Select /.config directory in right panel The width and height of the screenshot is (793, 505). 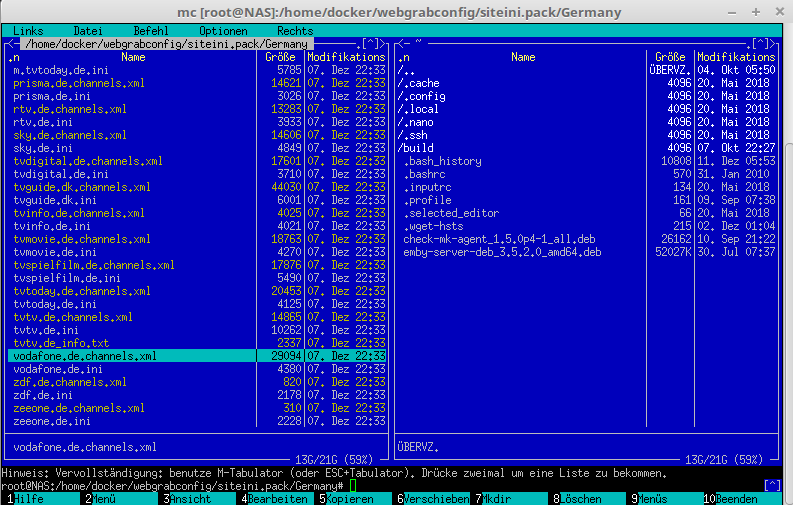point(421,96)
